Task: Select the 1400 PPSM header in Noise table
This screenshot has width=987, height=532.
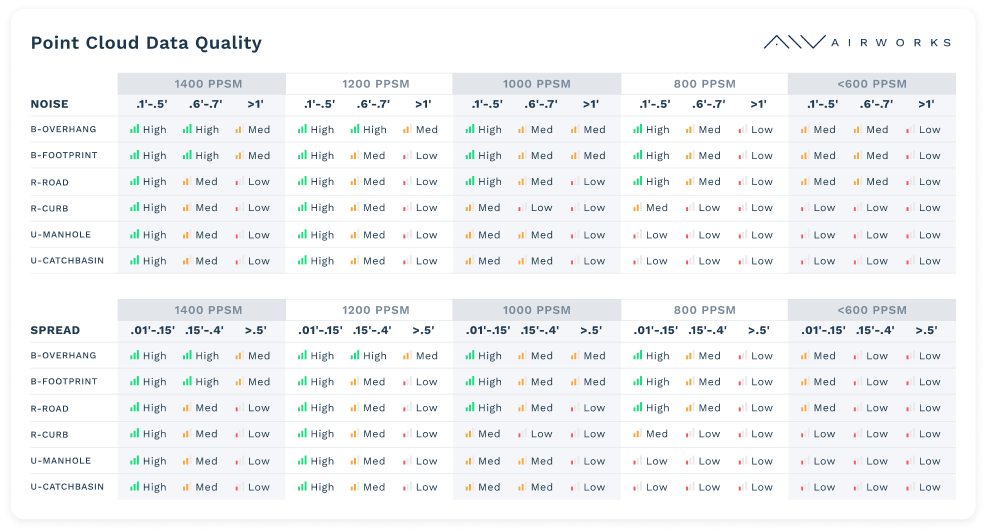Action: 201,84
